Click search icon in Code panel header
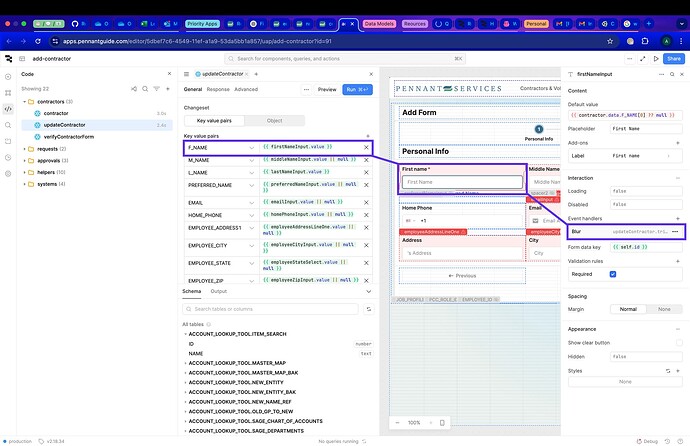The width and height of the screenshot is (690, 446). 145,89
